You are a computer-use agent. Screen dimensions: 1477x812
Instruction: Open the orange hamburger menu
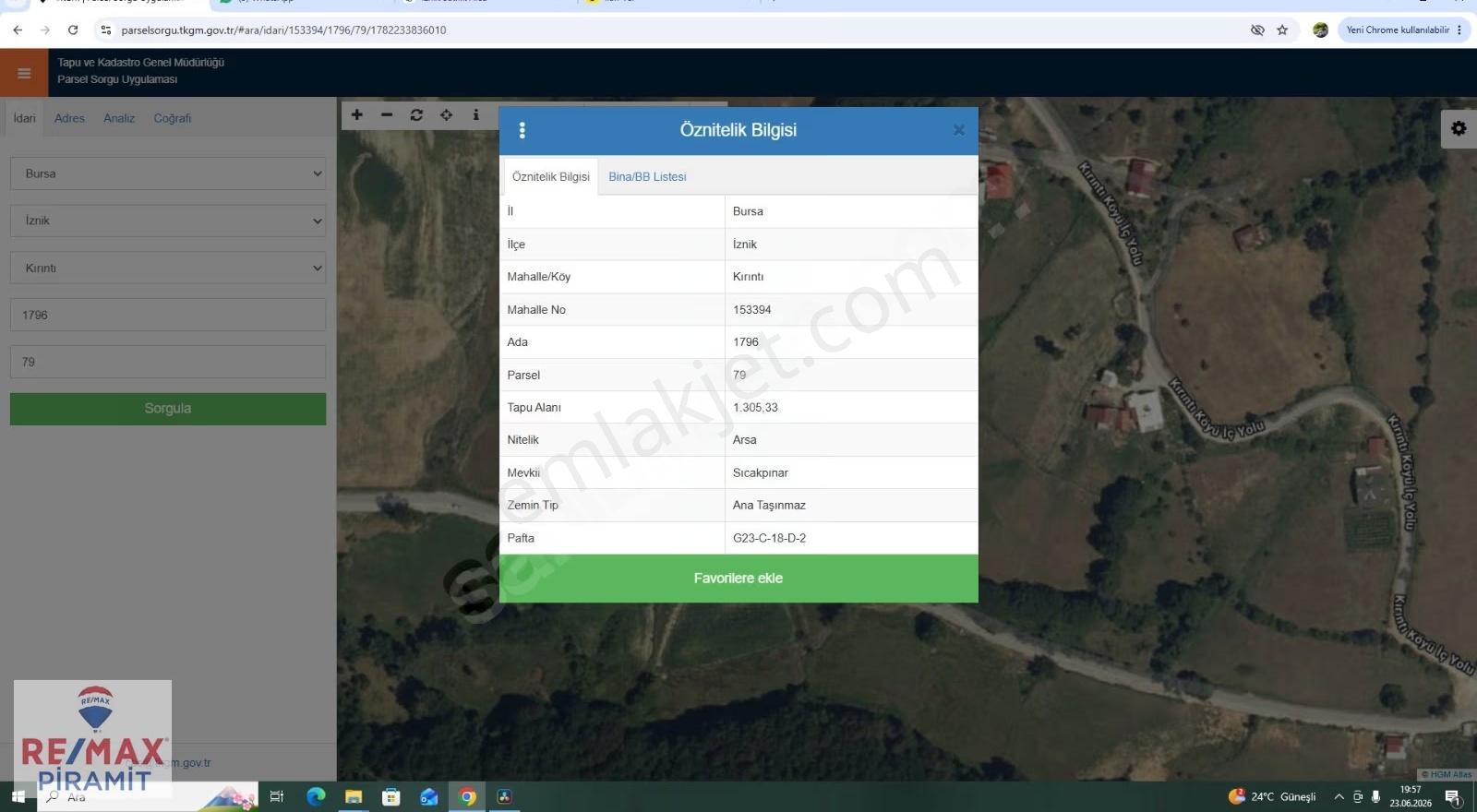point(24,73)
